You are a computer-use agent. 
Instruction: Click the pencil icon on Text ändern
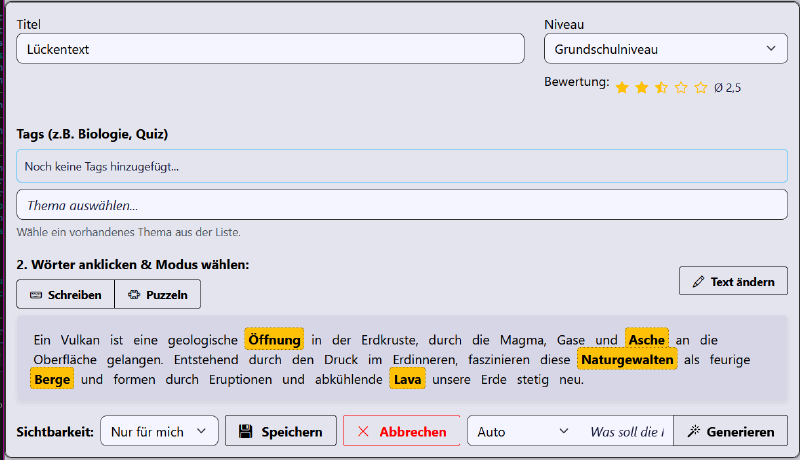point(698,282)
